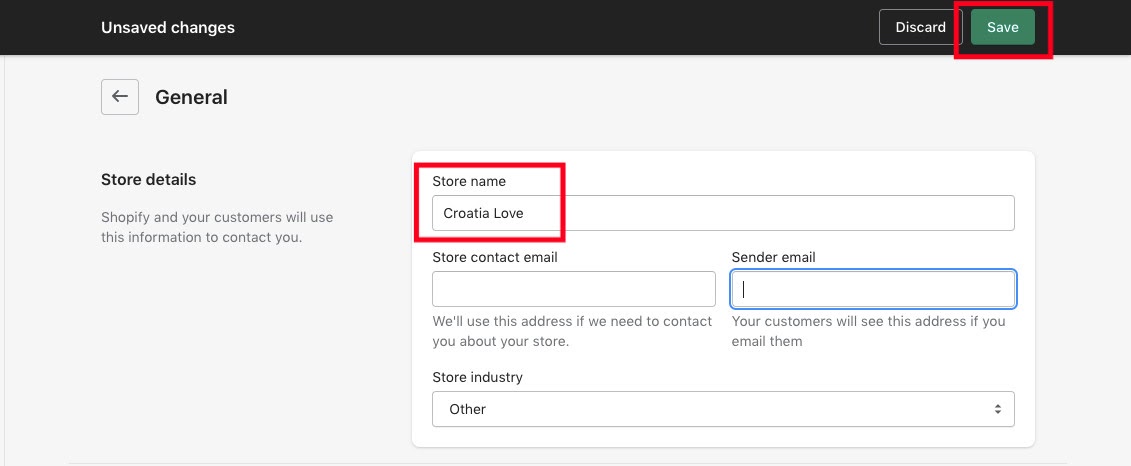
Task: Click the Store contact email label
Action: coord(495,257)
